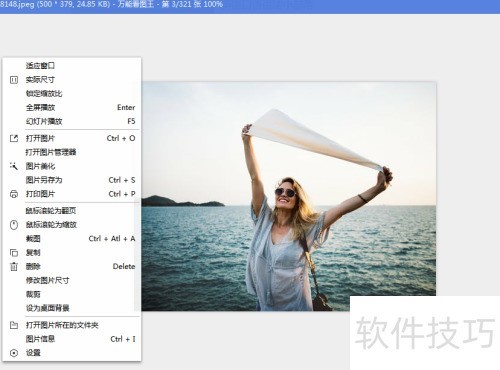
Task: Enable 鼠标滚轮为缩放 mouse icon entry
Action: (x=71, y=225)
